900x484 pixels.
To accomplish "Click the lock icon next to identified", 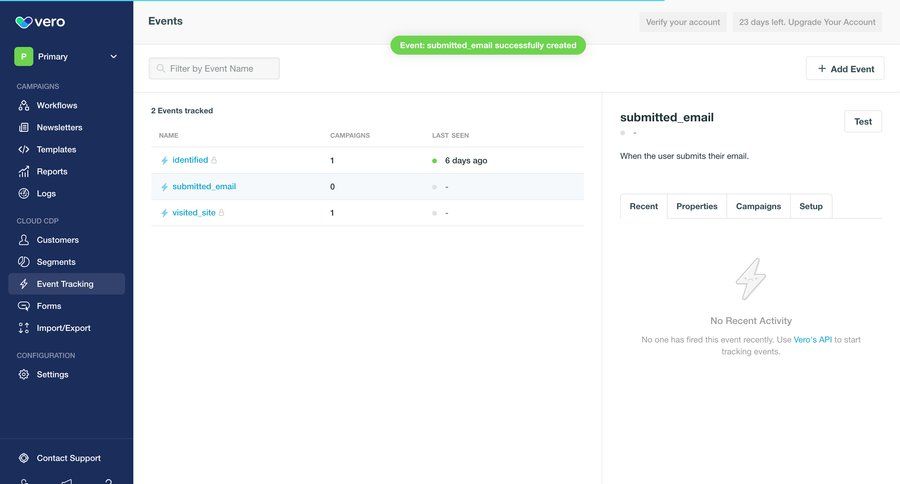I will [214, 160].
